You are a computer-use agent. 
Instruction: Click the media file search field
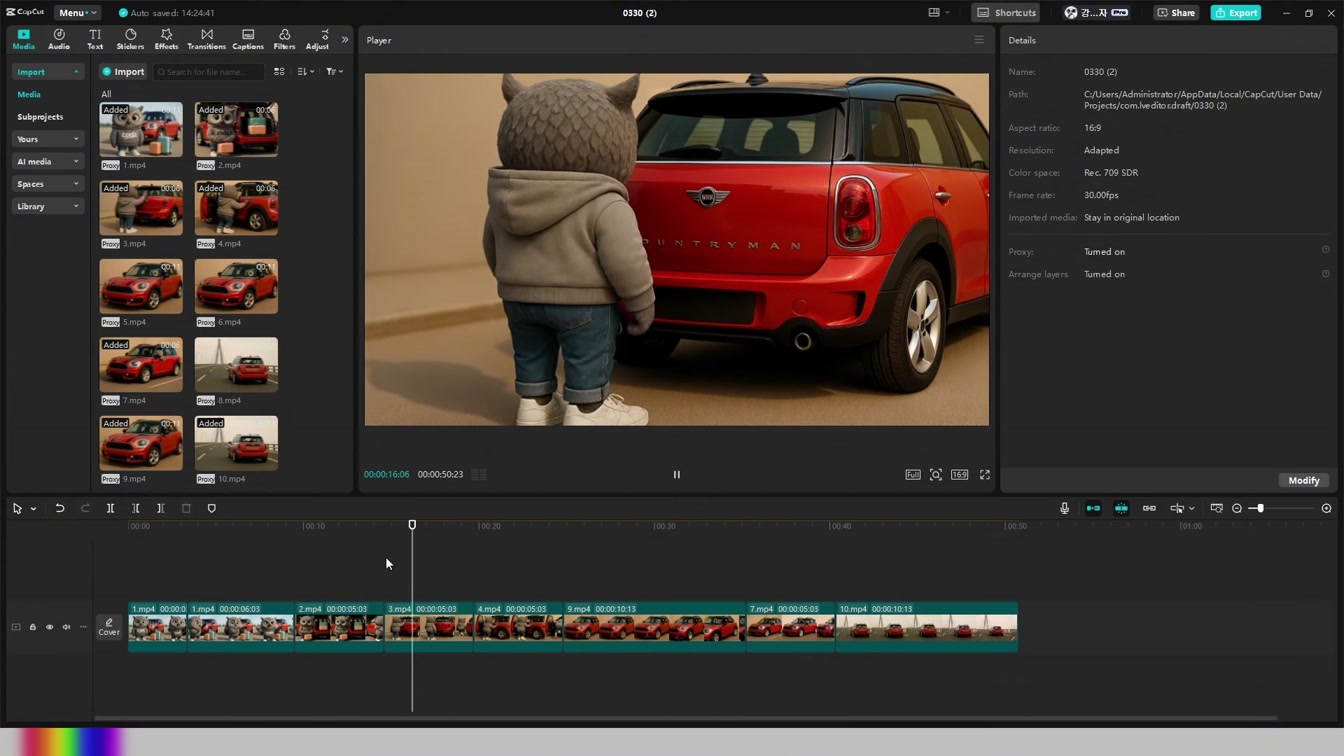[209, 72]
